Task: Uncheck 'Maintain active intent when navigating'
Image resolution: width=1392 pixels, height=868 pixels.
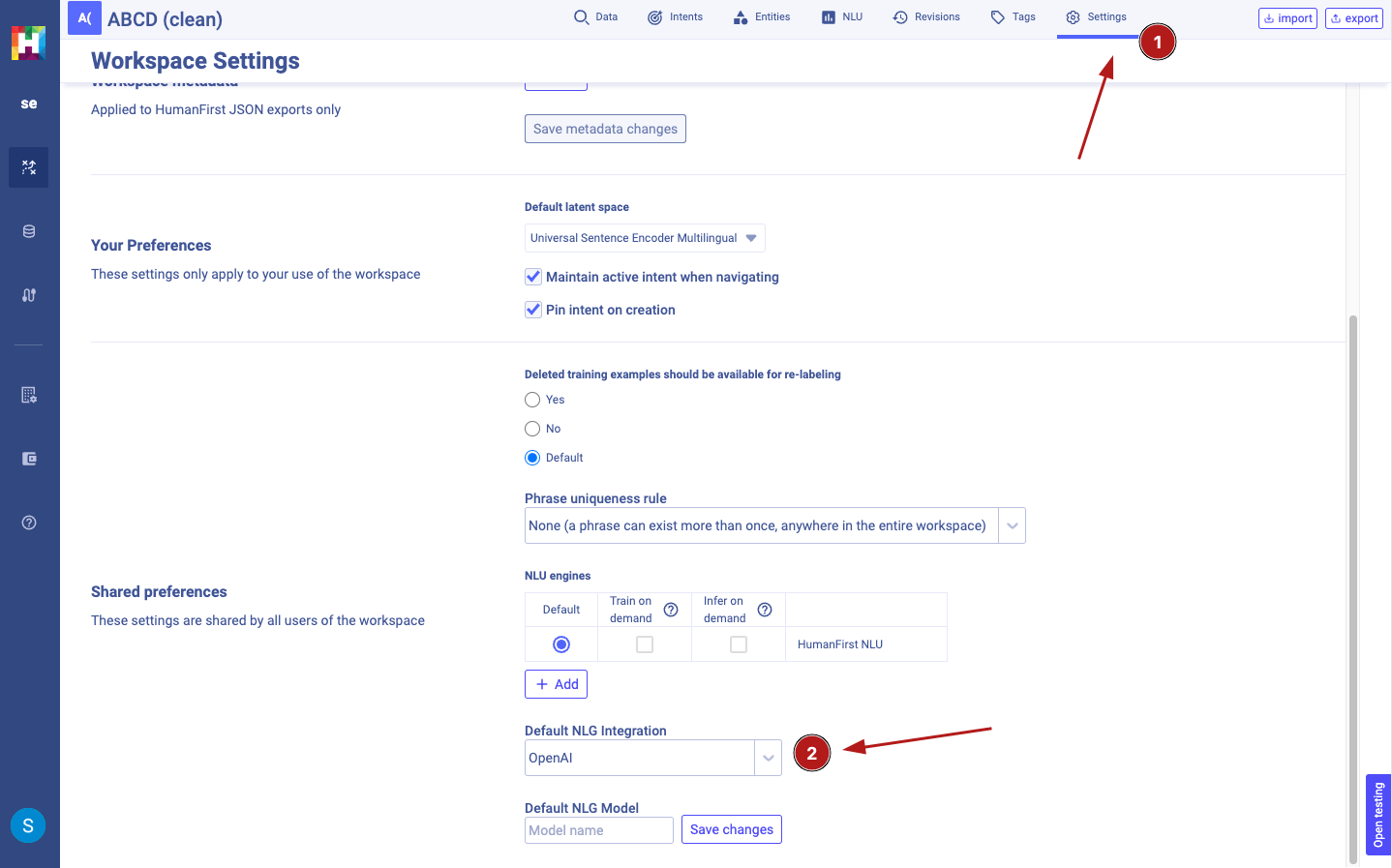Action: pos(533,277)
